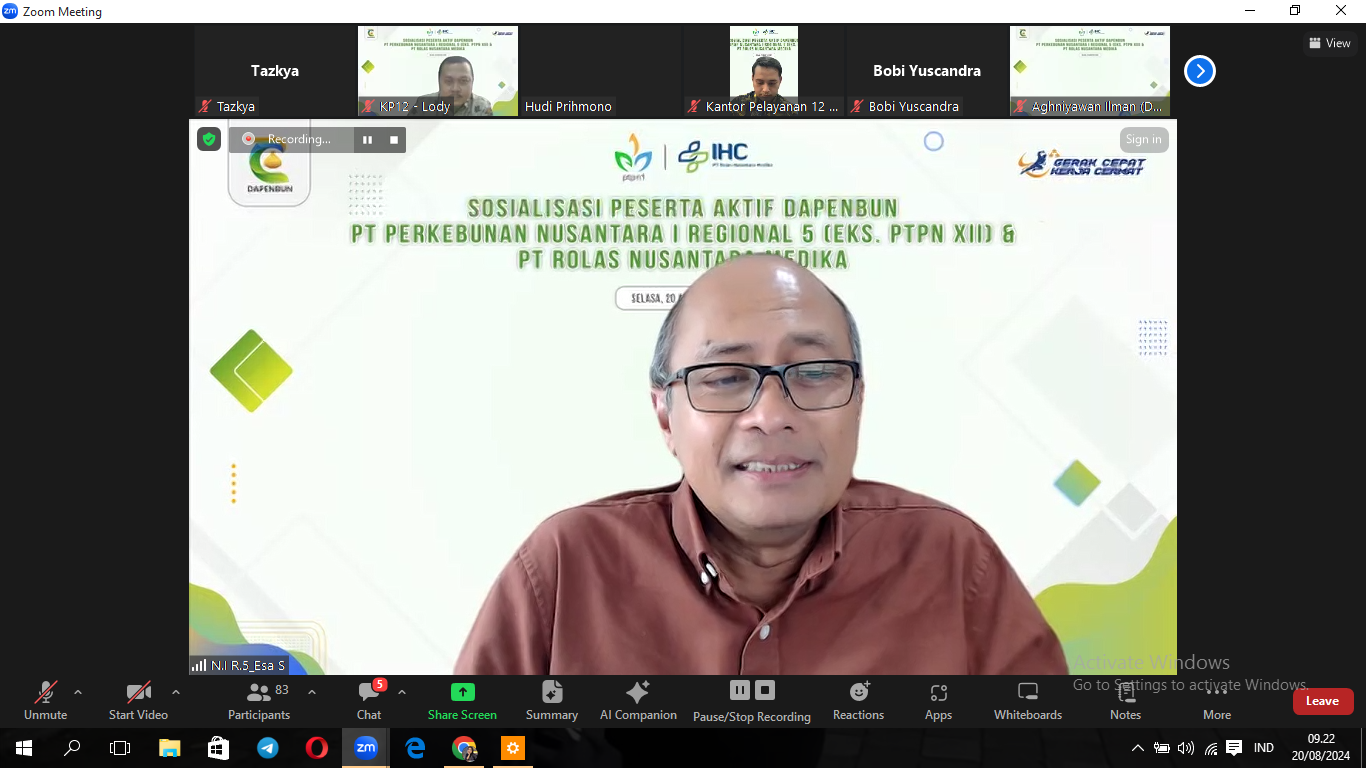The height and width of the screenshot is (768, 1366).
Task: Open Whiteboards
Action: click(1027, 701)
